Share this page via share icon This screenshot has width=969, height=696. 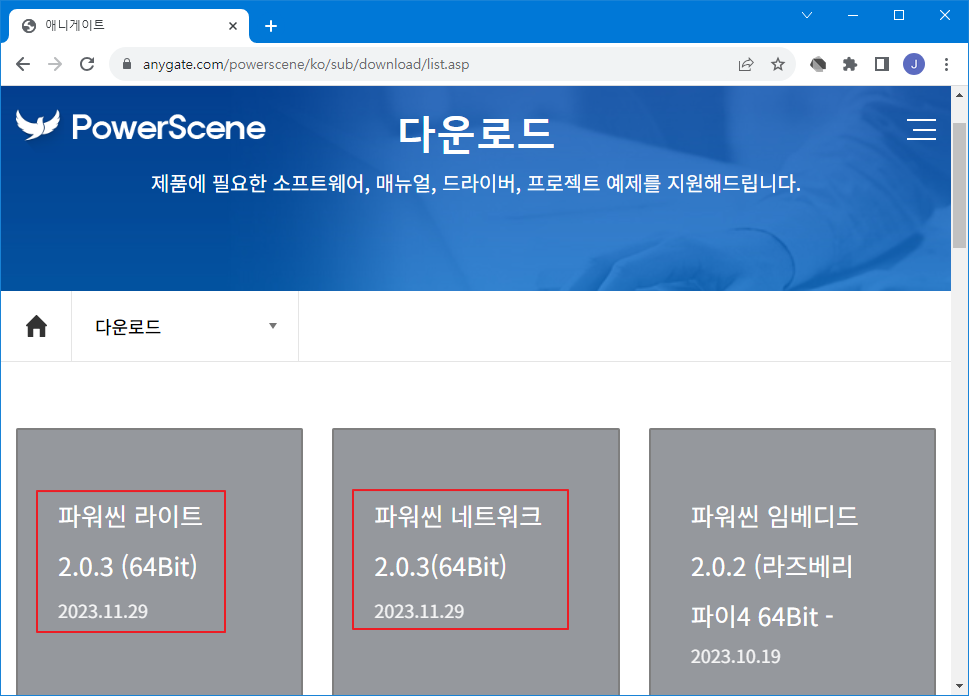[x=746, y=64]
